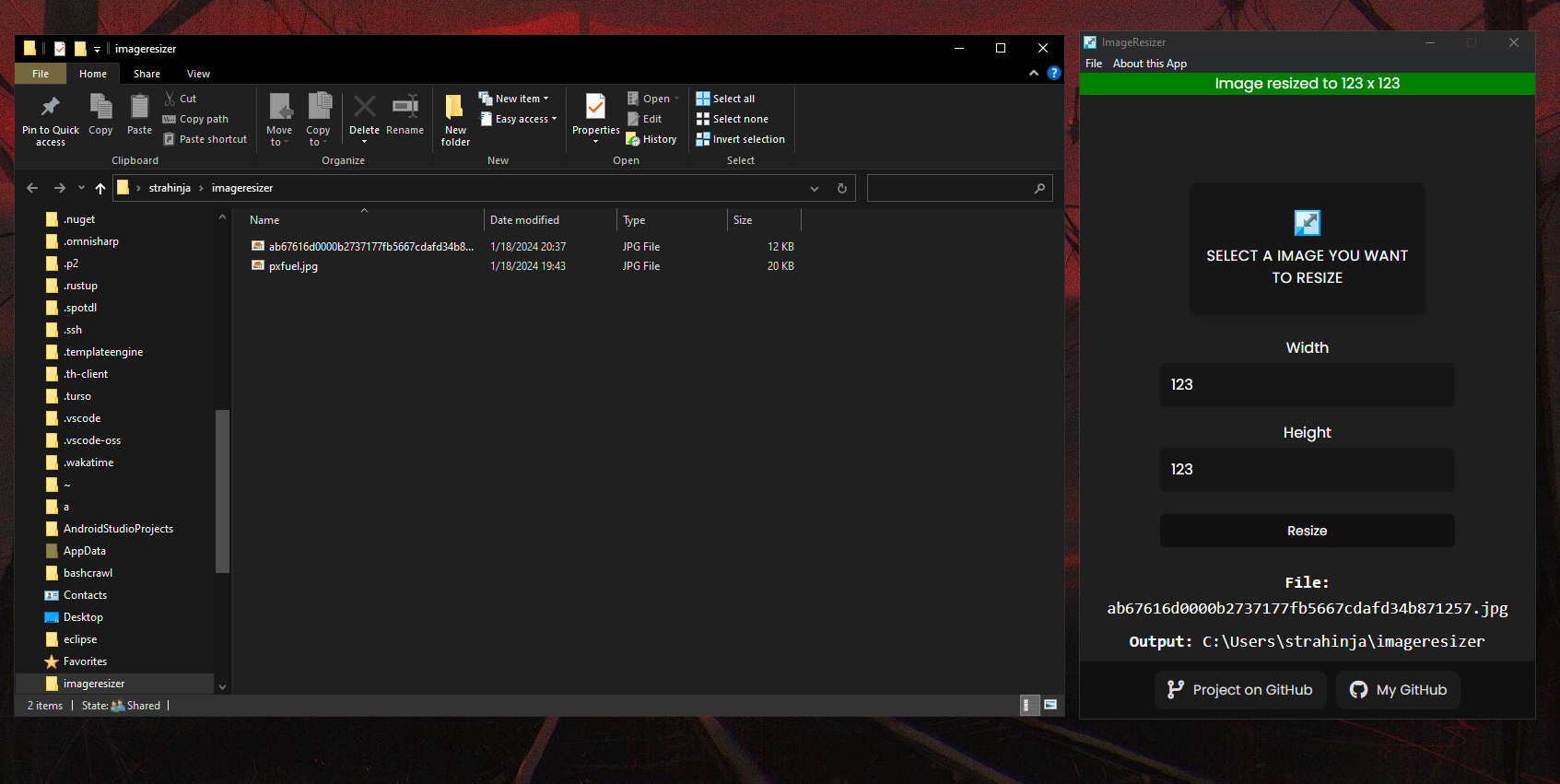Open About this App menu
Image resolution: width=1560 pixels, height=784 pixels.
click(x=1150, y=64)
